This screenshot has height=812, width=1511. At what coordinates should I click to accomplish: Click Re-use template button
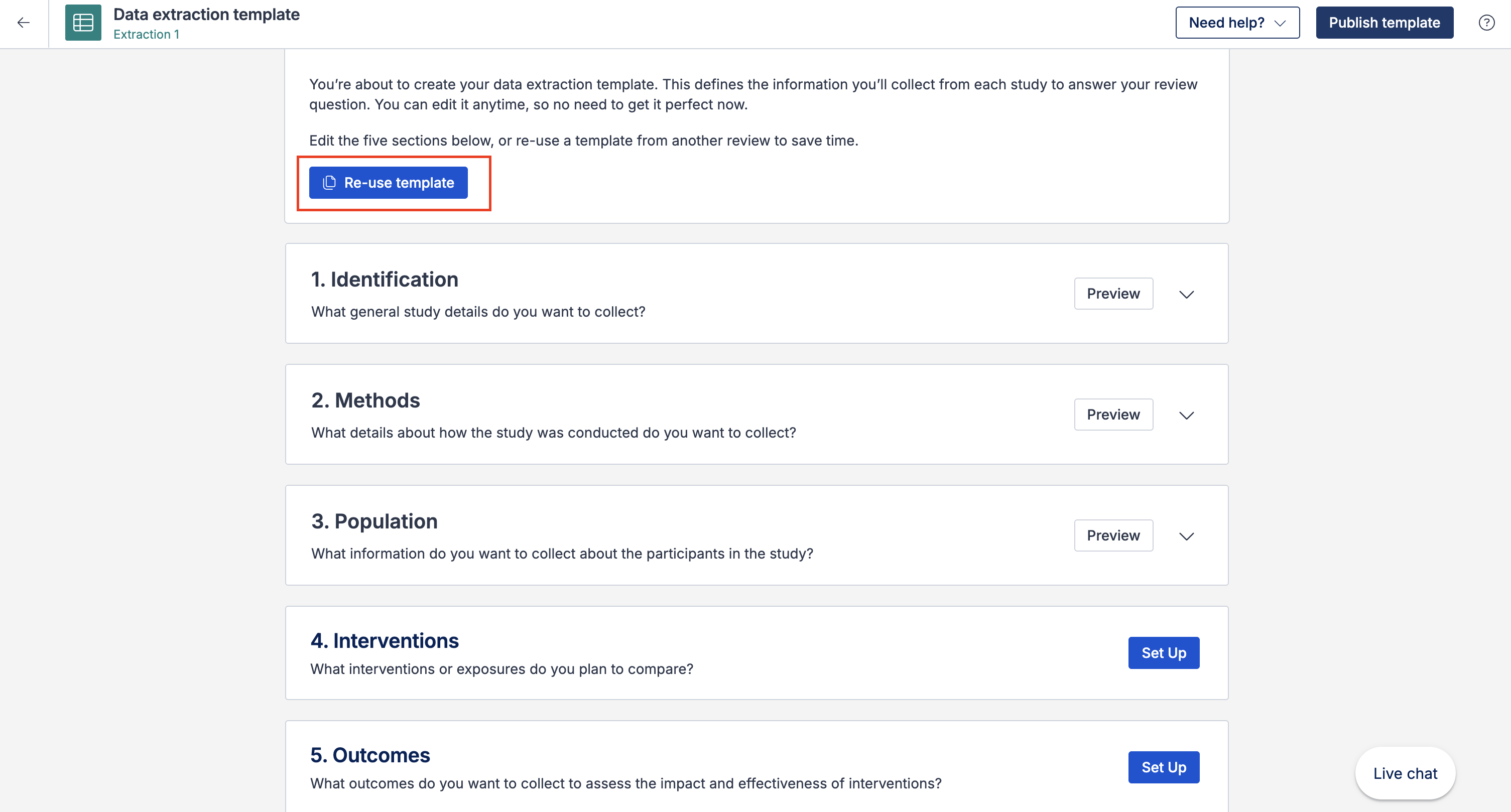pyautogui.click(x=389, y=182)
